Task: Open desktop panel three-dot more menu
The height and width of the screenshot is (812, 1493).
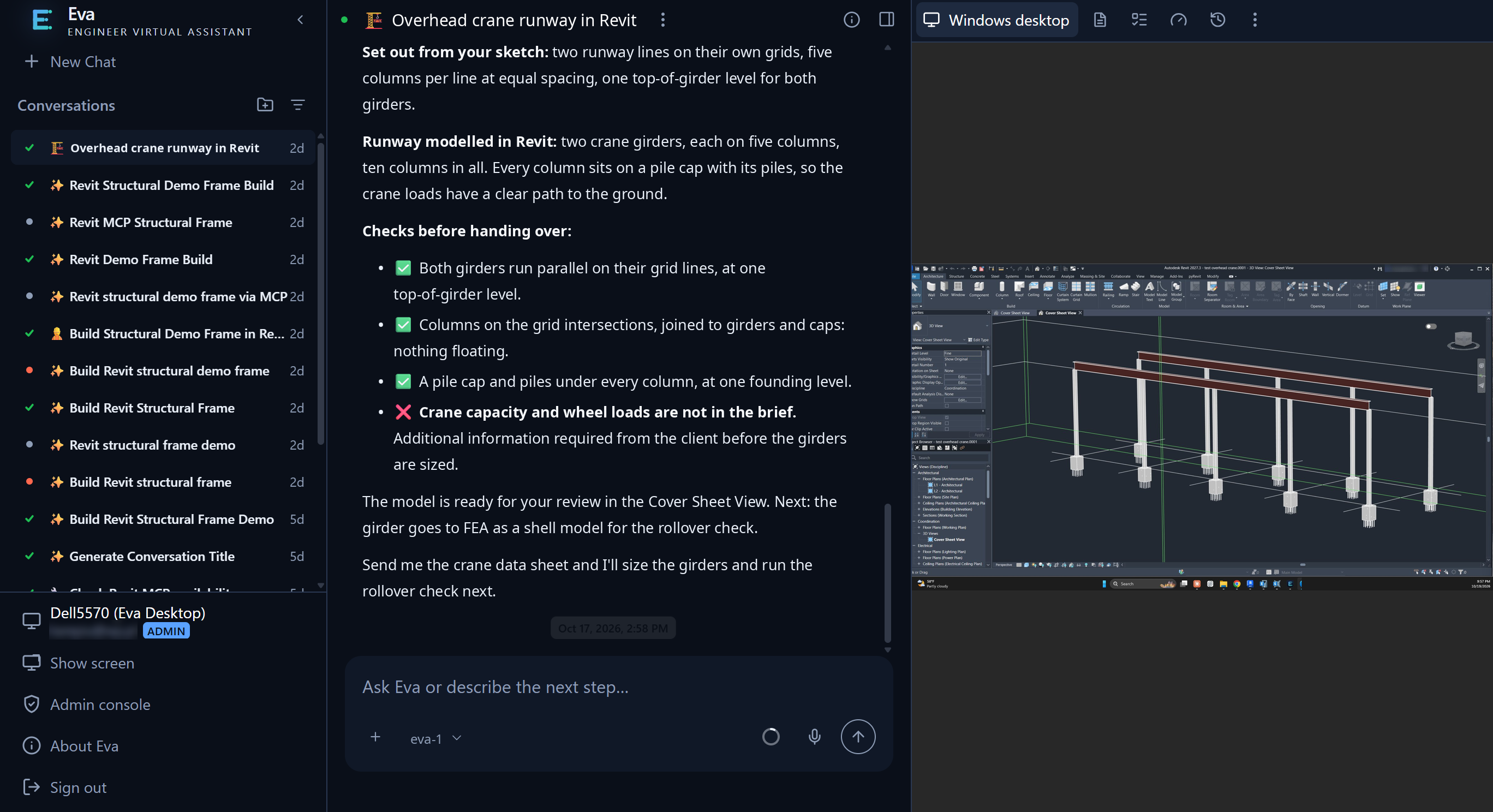Action: [1255, 20]
